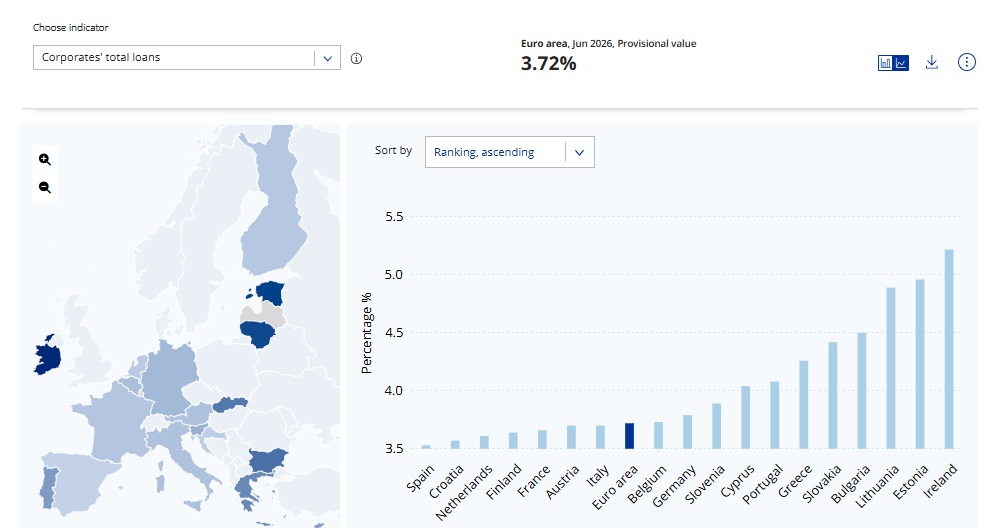Switch to the line chart view

(901, 63)
